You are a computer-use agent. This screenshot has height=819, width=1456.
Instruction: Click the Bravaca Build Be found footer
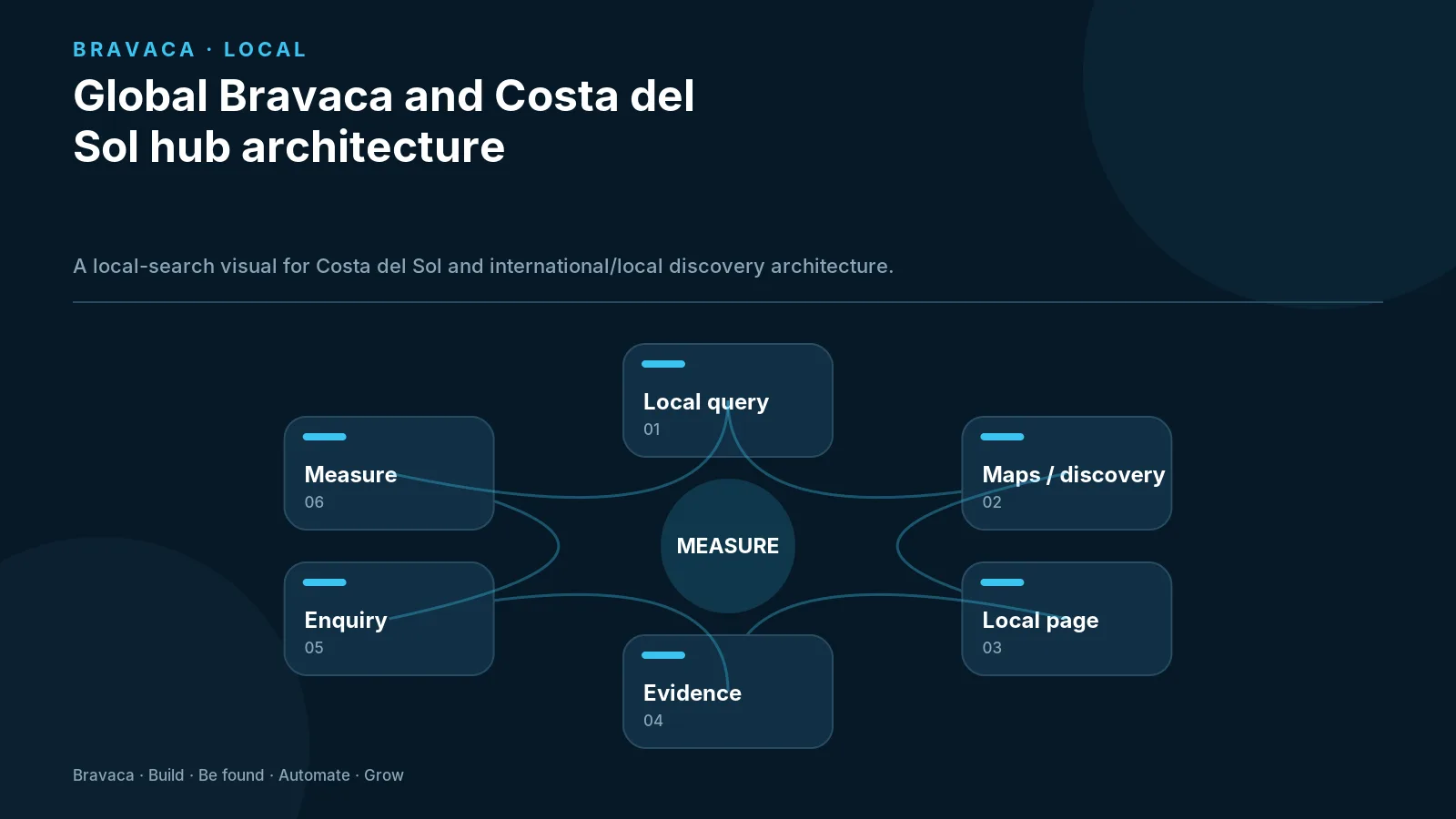pyautogui.click(x=238, y=775)
